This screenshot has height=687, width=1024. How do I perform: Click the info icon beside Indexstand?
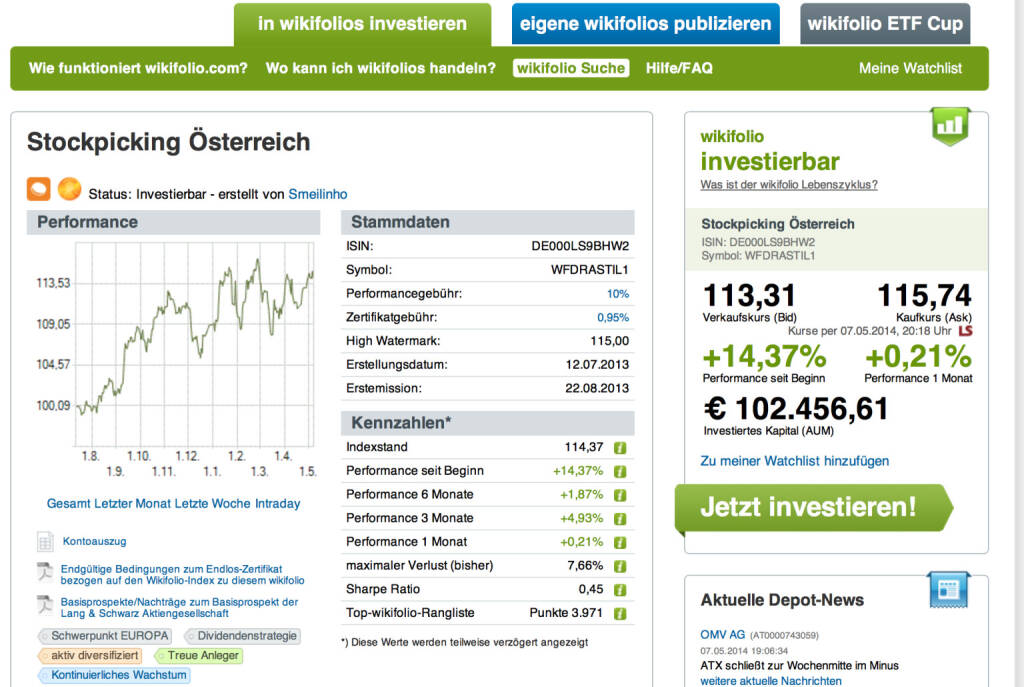[620, 448]
